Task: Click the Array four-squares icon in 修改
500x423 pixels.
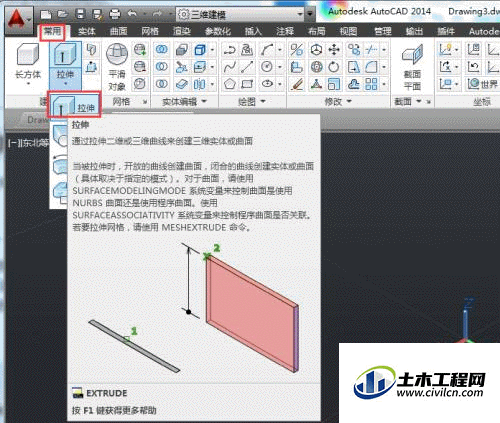Action: pos(371,84)
